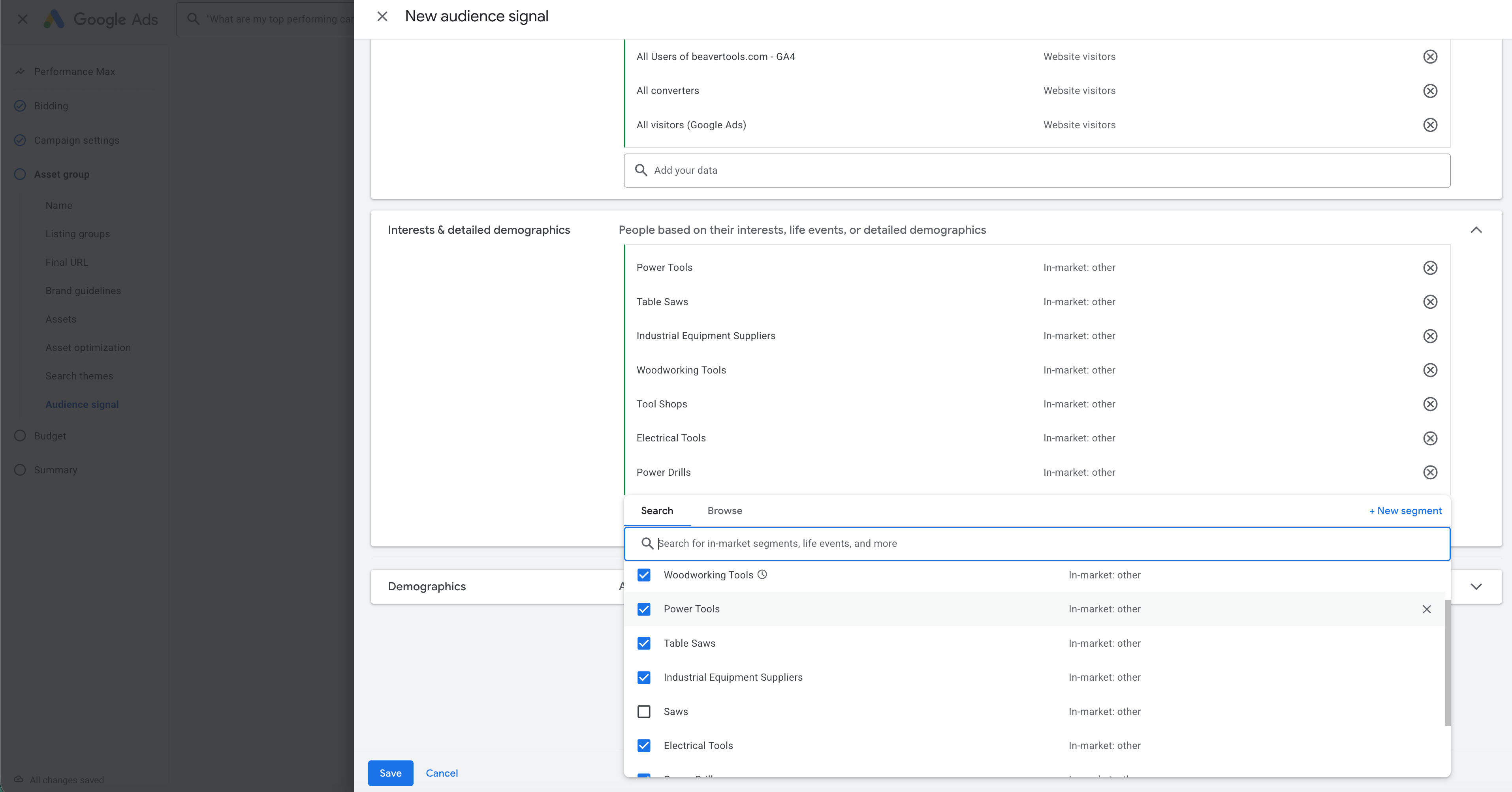The height and width of the screenshot is (792, 1512).
Task: Remove Tool Shops from selected interests
Action: [1430, 404]
